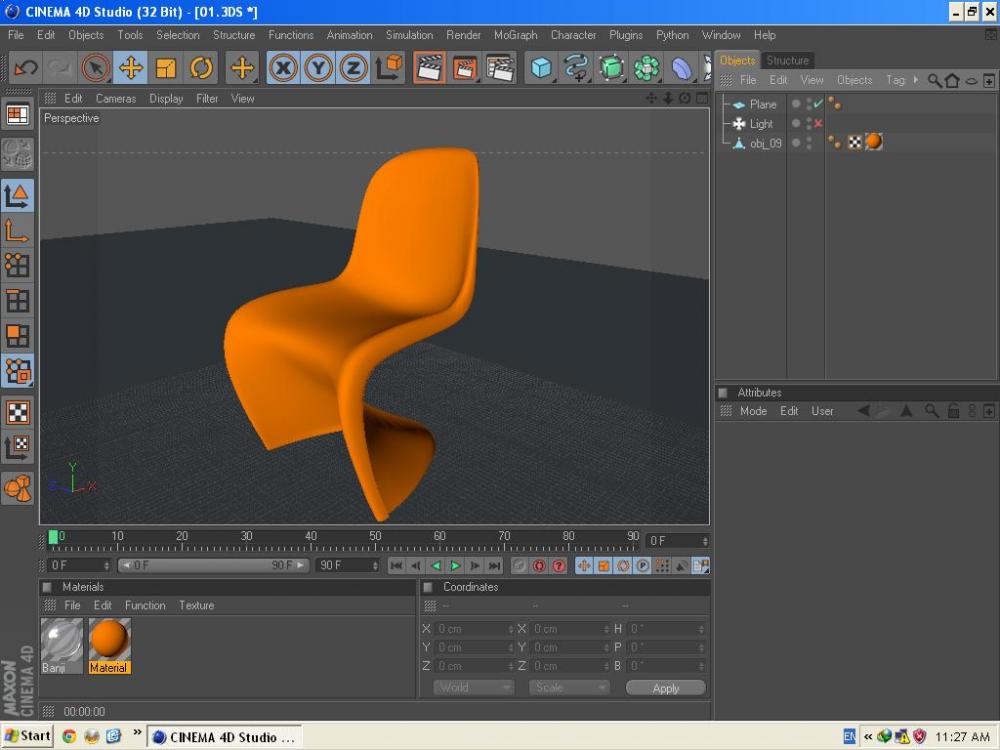Add a Cube primitive object

(541, 68)
